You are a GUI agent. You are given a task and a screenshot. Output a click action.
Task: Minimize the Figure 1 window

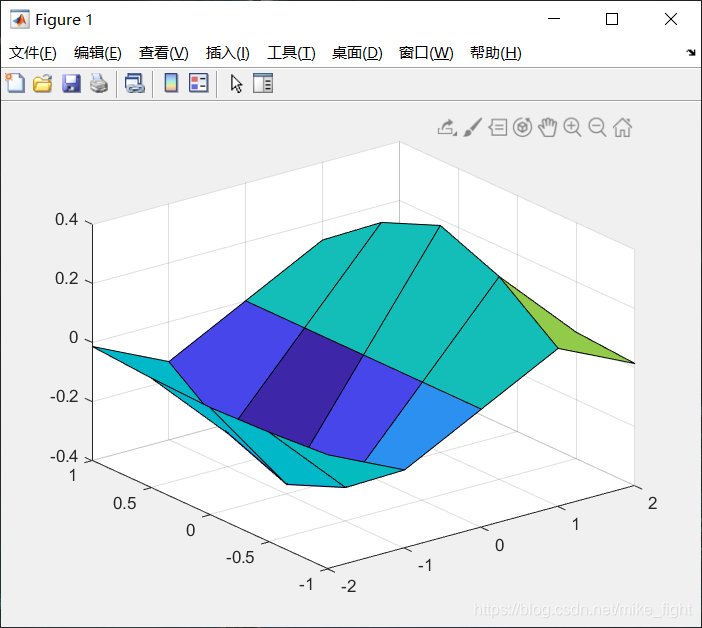coord(554,19)
